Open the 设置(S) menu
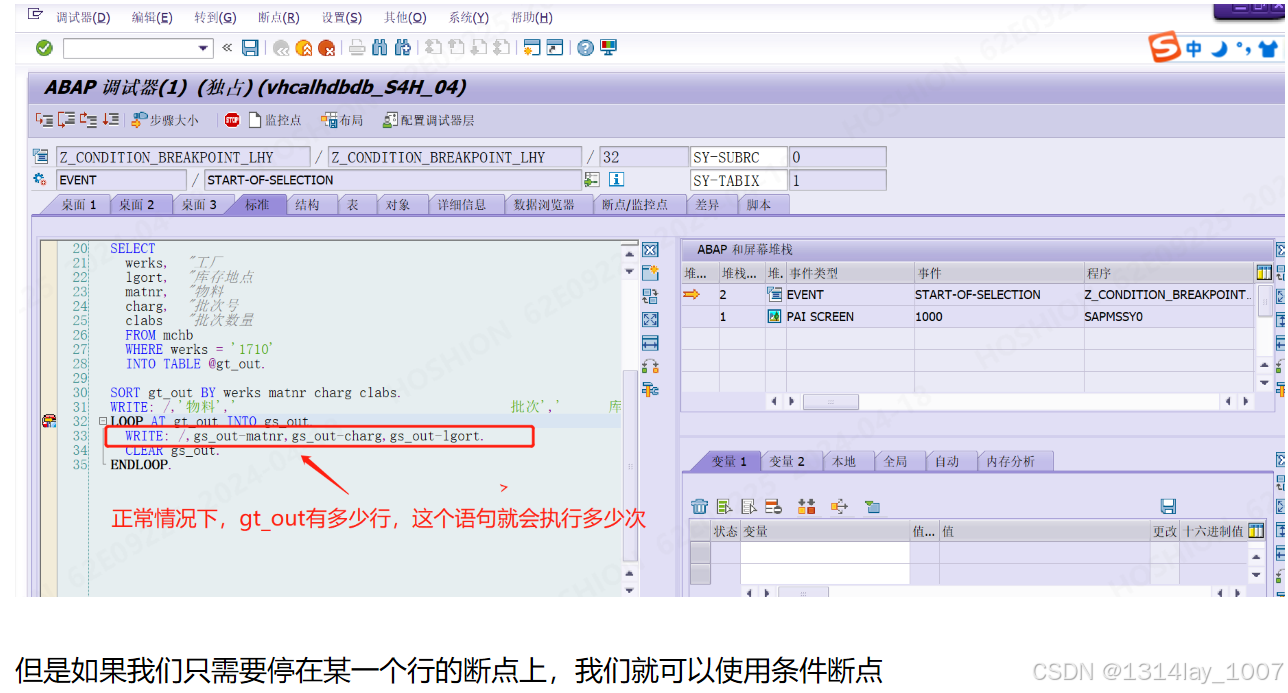 342,18
